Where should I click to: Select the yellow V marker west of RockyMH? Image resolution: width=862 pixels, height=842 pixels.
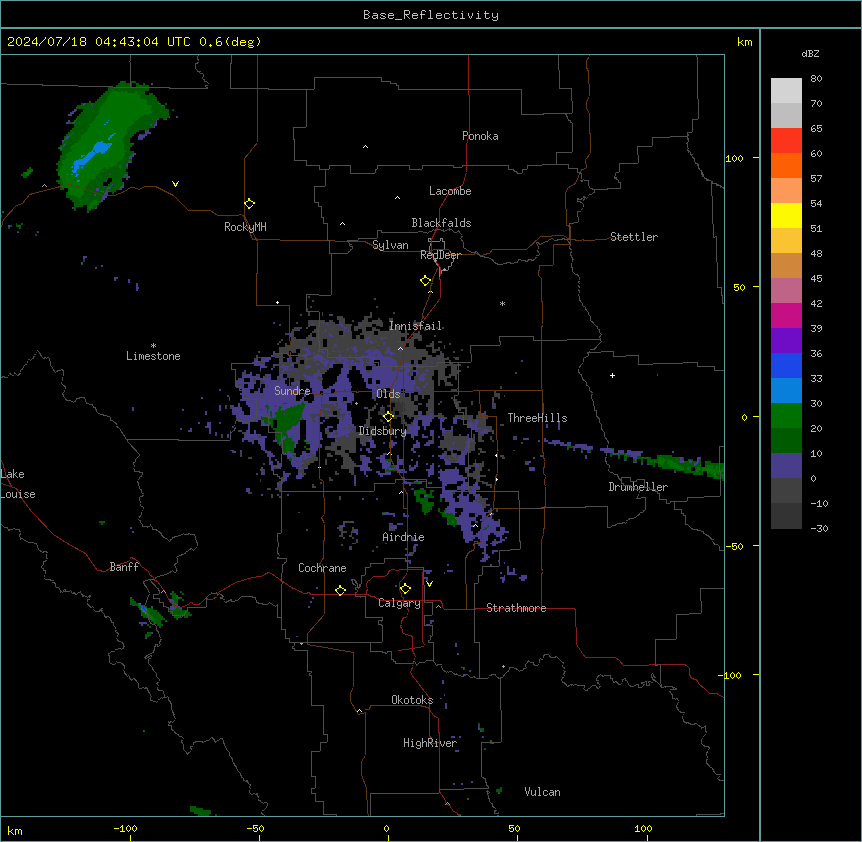pyautogui.click(x=175, y=184)
